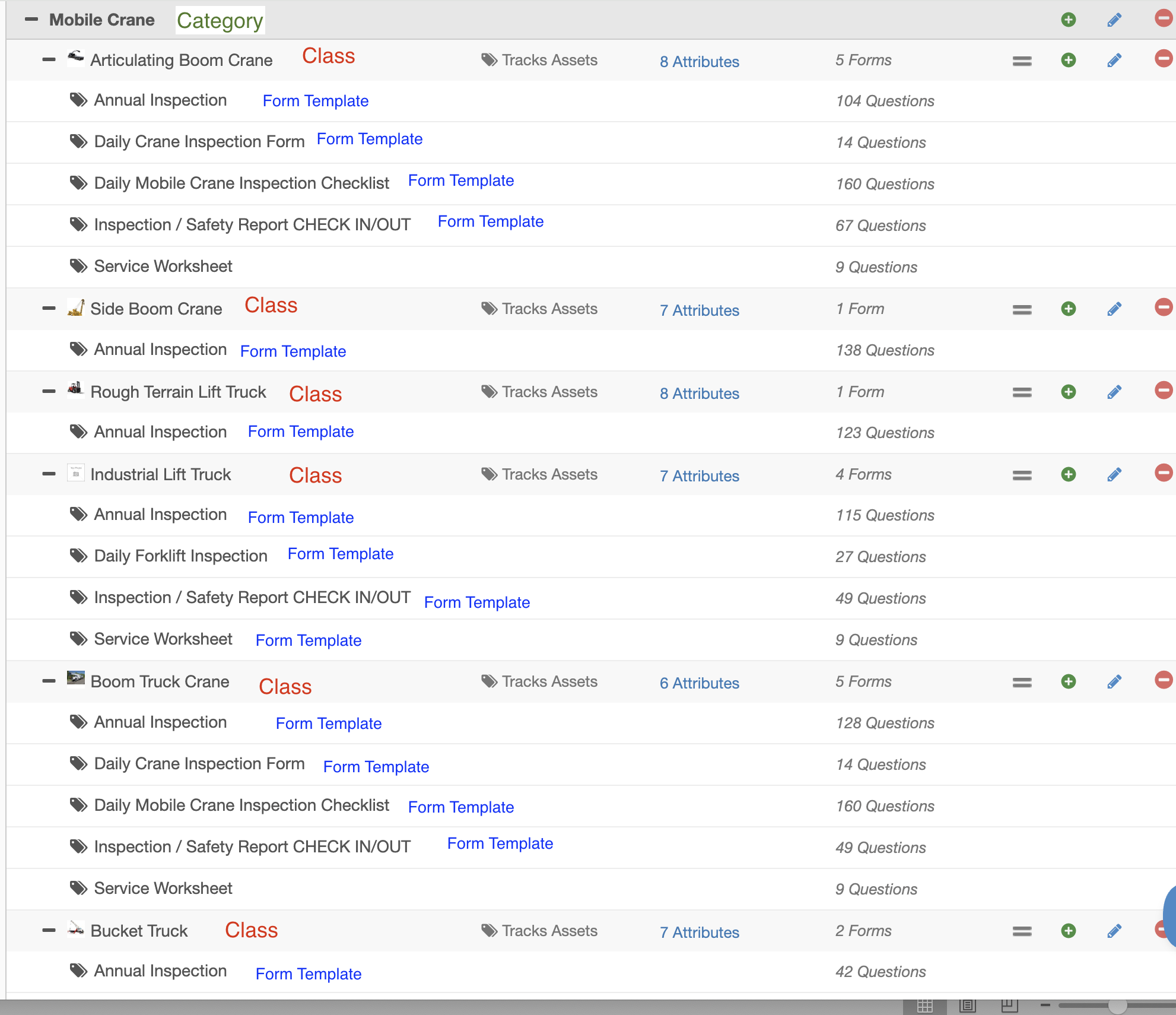
Task: Click grid view icon in status bar
Action: (924, 1006)
